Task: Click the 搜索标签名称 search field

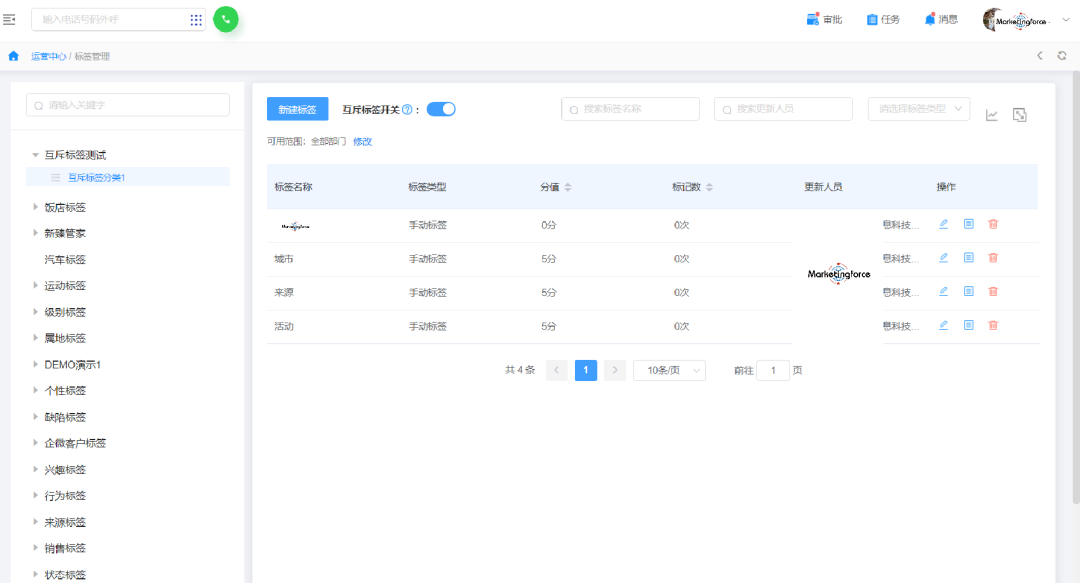Action: tap(630, 109)
